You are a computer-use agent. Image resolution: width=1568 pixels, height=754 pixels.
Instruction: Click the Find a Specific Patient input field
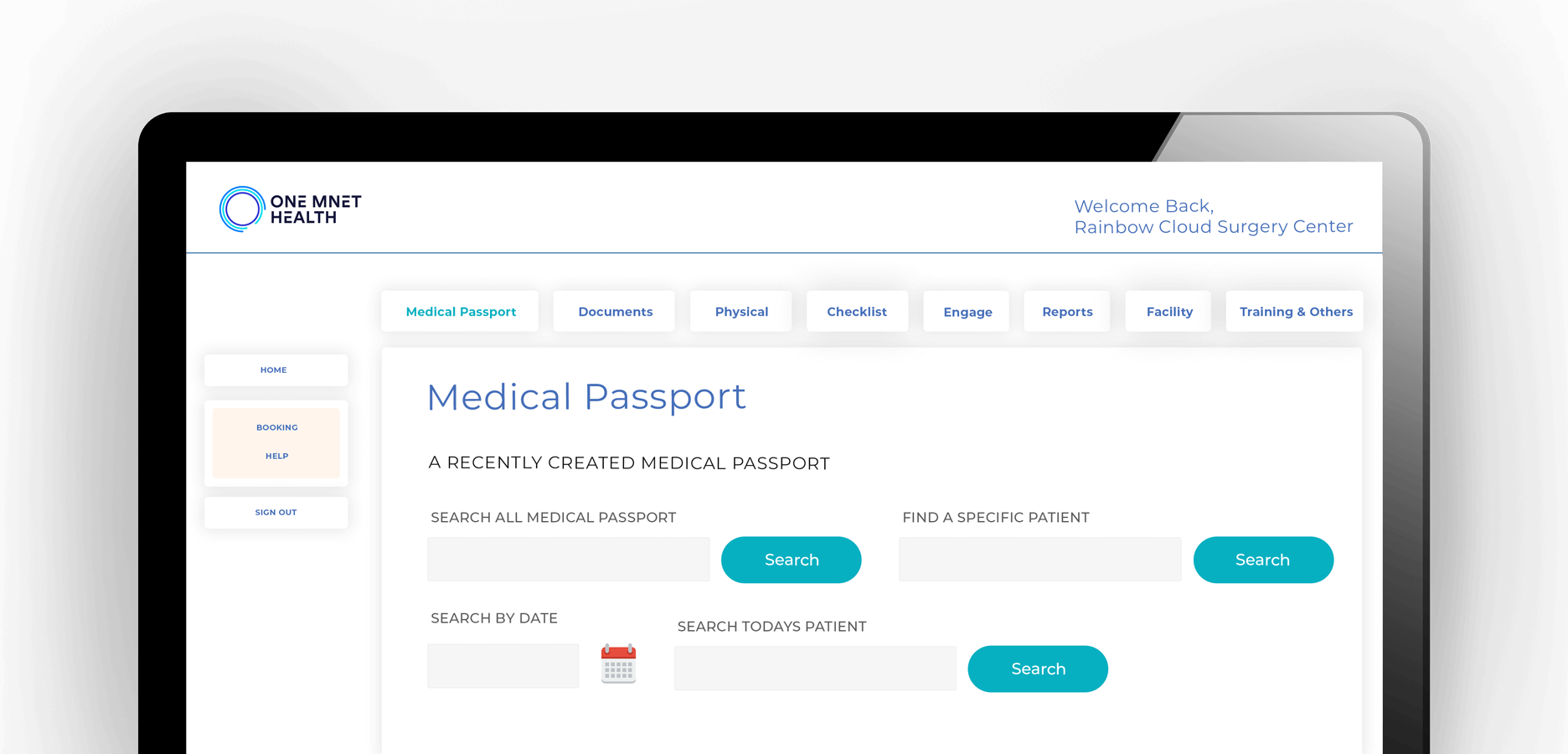1039,560
